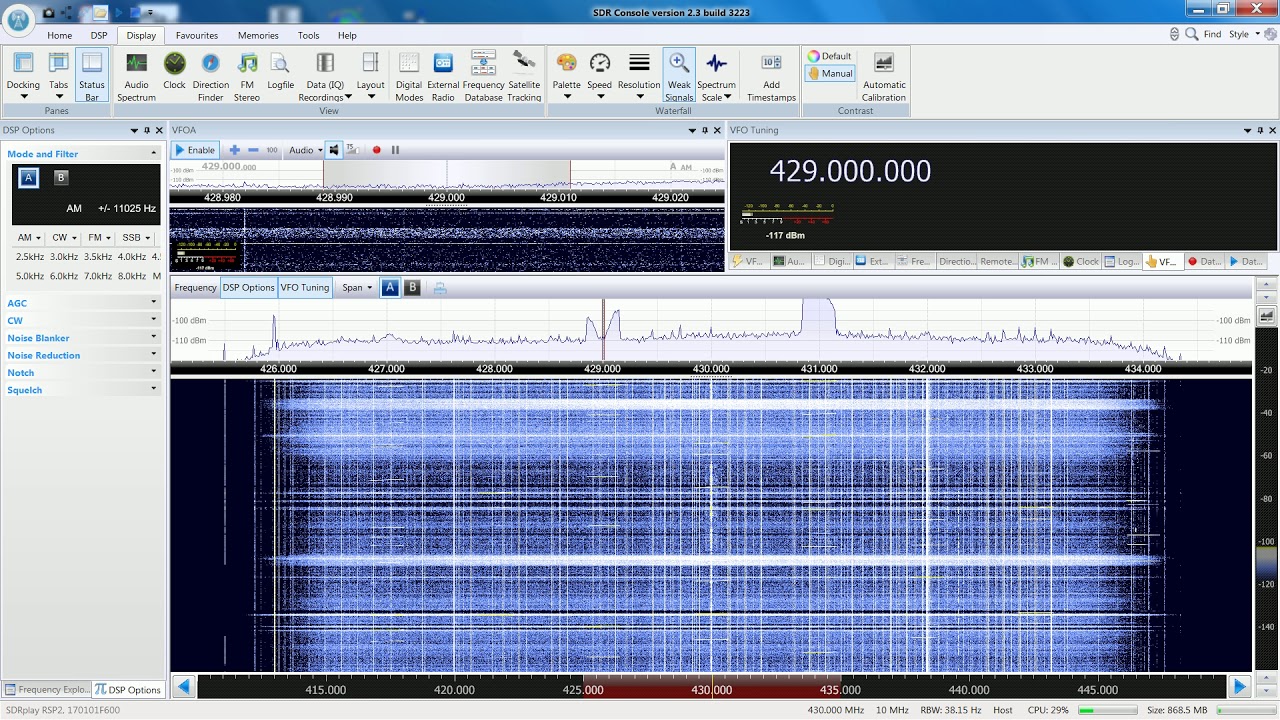
Task: Open the Spectrum Scale dropdown
Action: (x=716, y=75)
